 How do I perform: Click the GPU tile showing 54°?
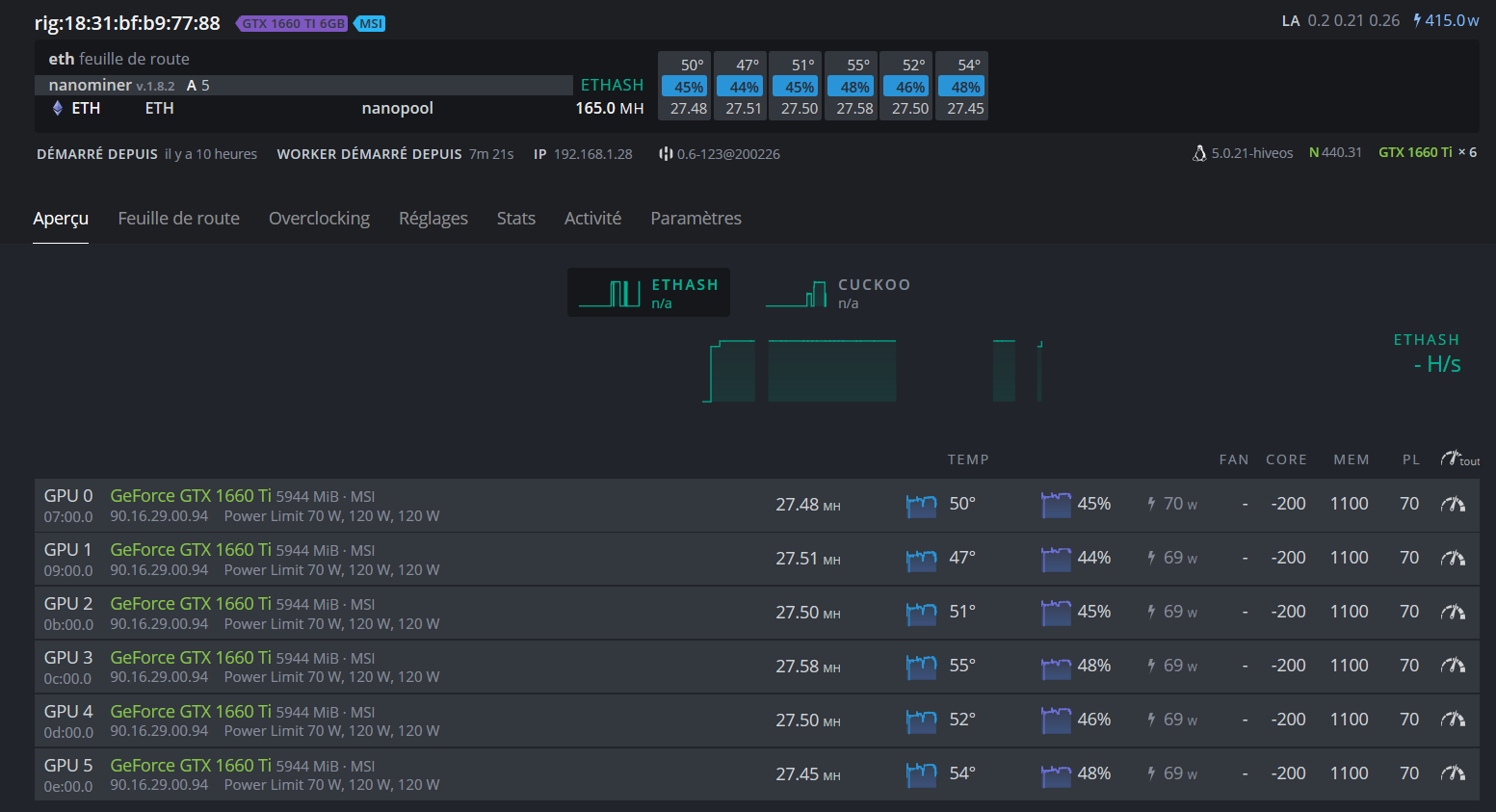tap(961, 86)
